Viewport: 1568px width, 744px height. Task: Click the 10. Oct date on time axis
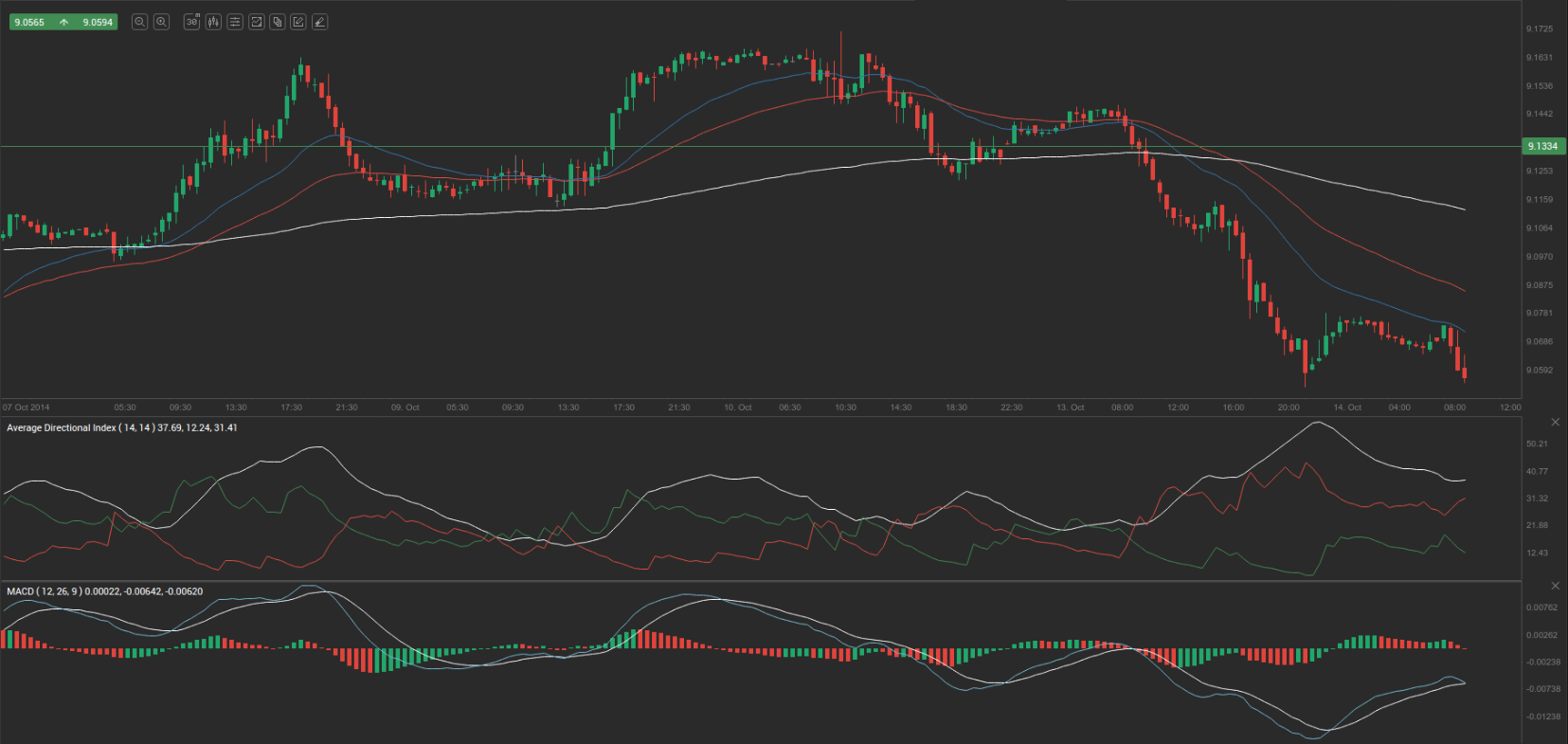coord(737,408)
